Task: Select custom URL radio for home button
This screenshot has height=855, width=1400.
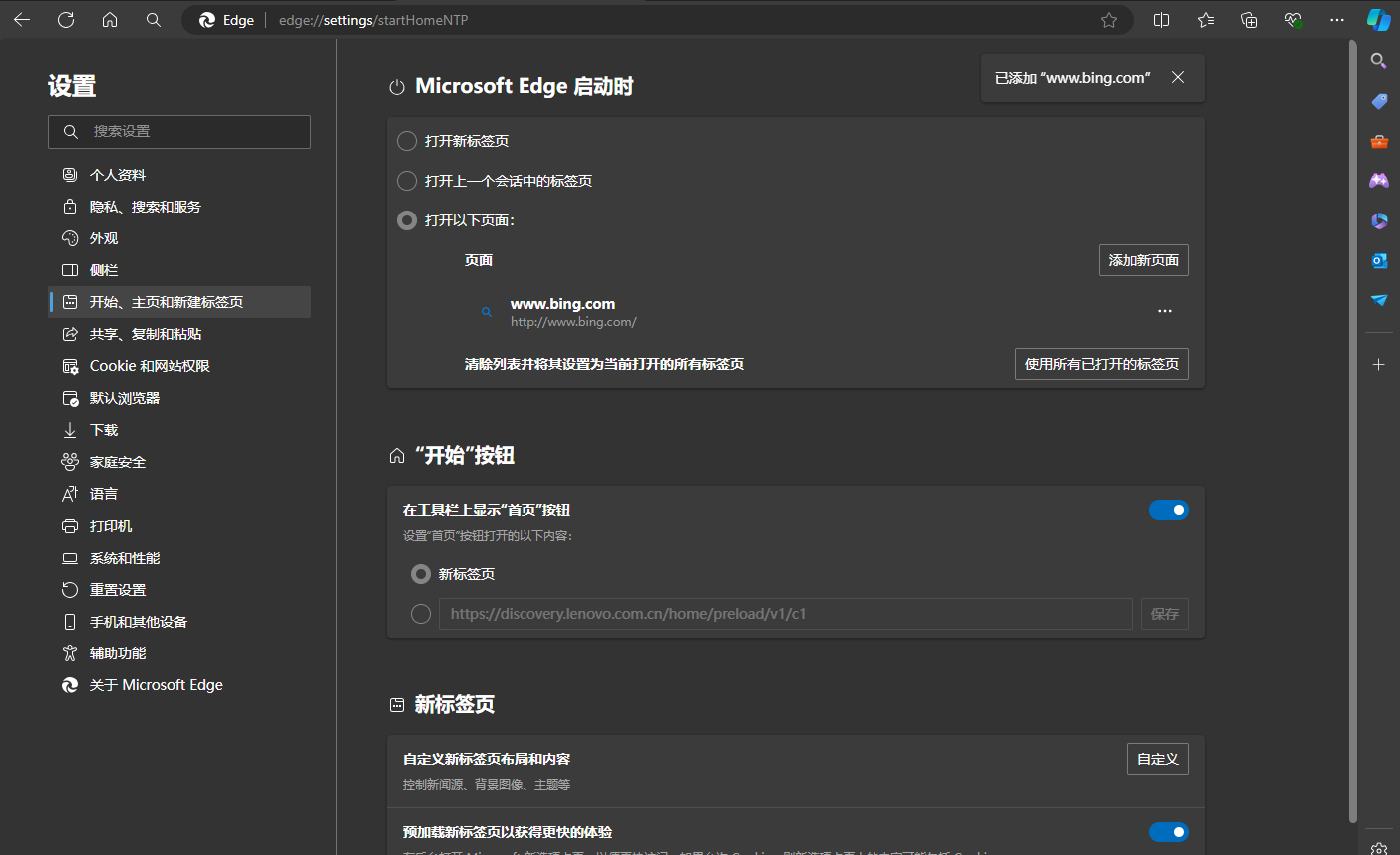Action: click(x=421, y=614)
